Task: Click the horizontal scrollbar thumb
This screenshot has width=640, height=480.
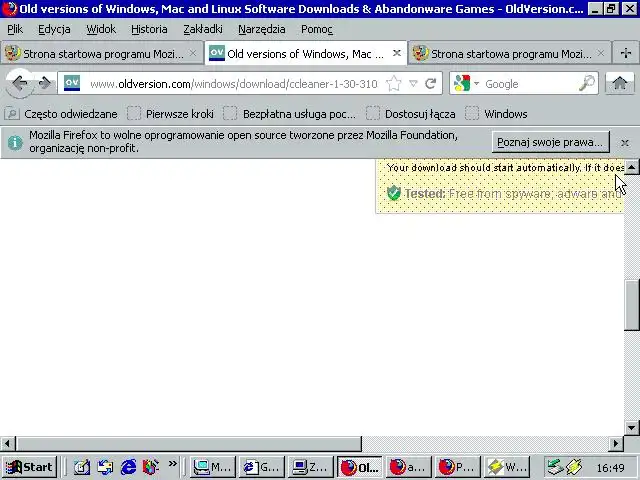Action: (188, 443)
